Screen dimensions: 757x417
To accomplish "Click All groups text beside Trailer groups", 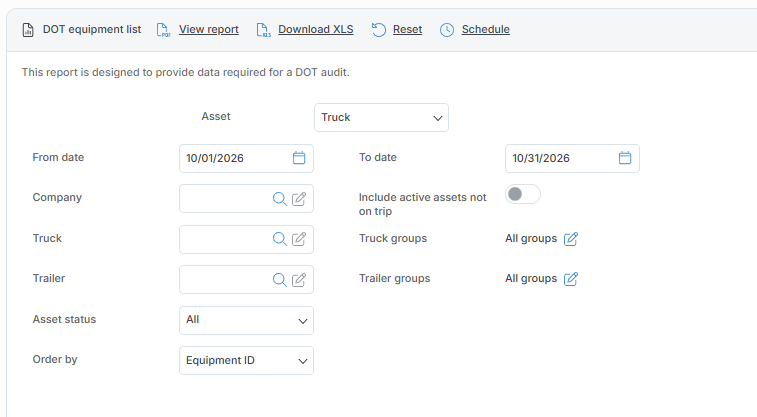I will 531,278.
